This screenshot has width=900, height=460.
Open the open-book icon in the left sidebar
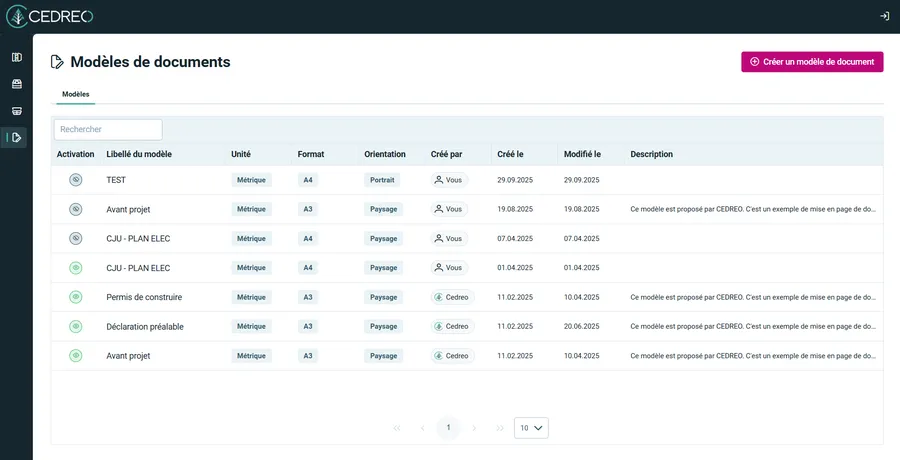click(x=16, y=57)
